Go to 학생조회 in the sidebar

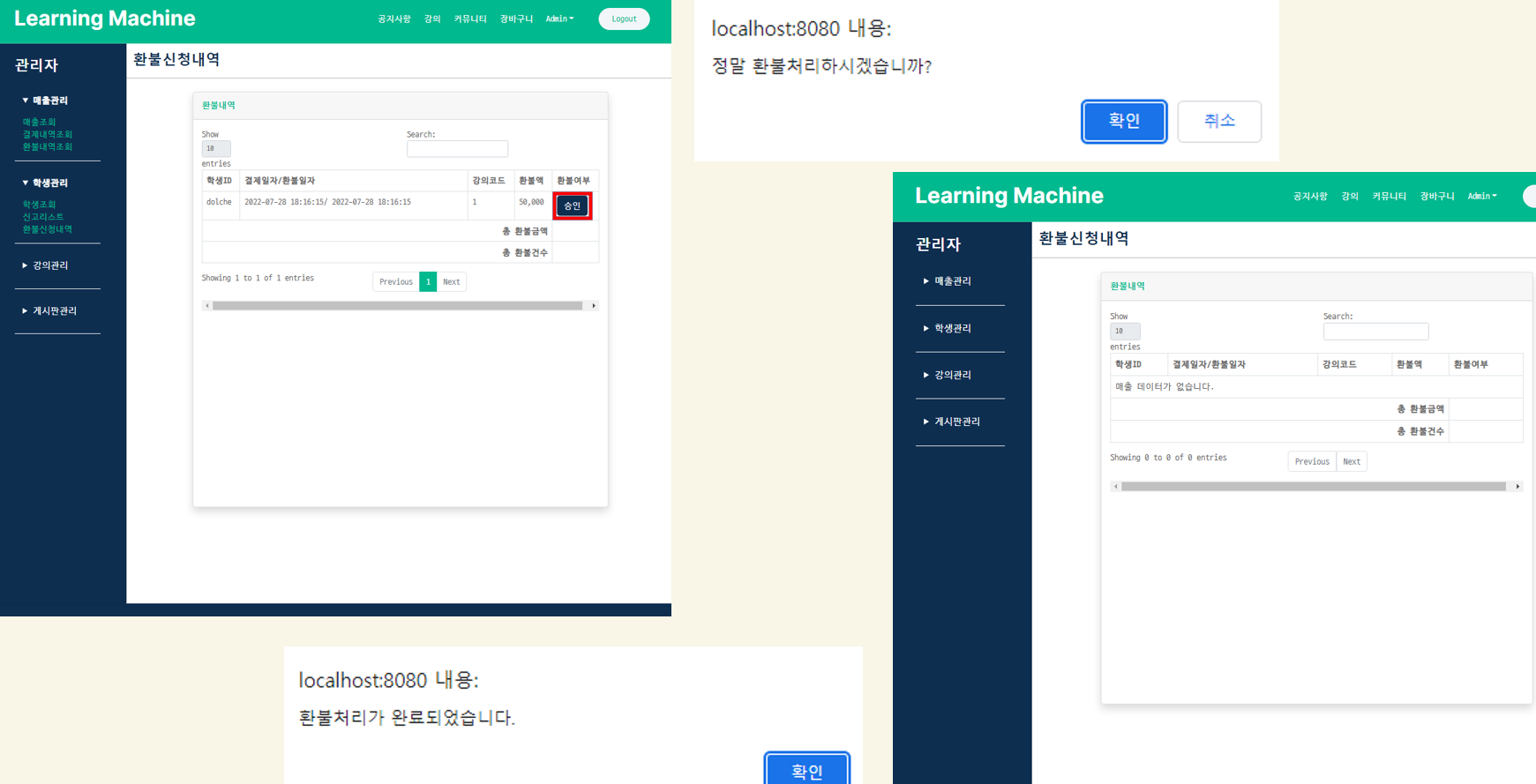(x=39, y=205)
